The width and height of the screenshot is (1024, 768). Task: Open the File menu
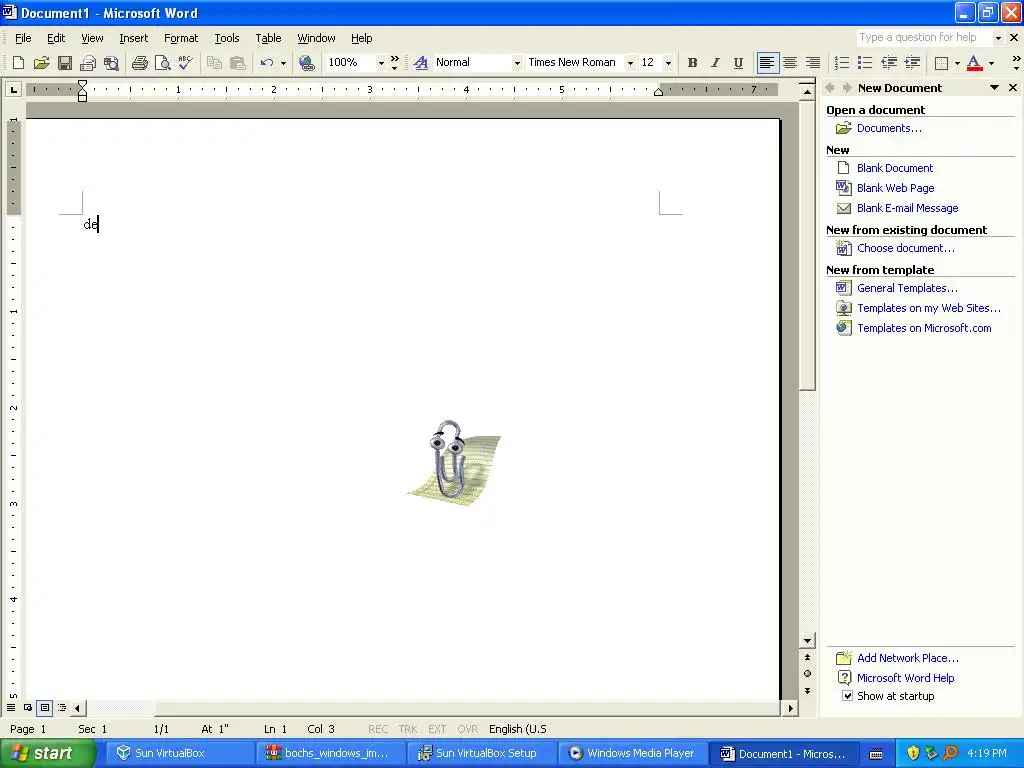pyautogui.click(x=23, y=38)
